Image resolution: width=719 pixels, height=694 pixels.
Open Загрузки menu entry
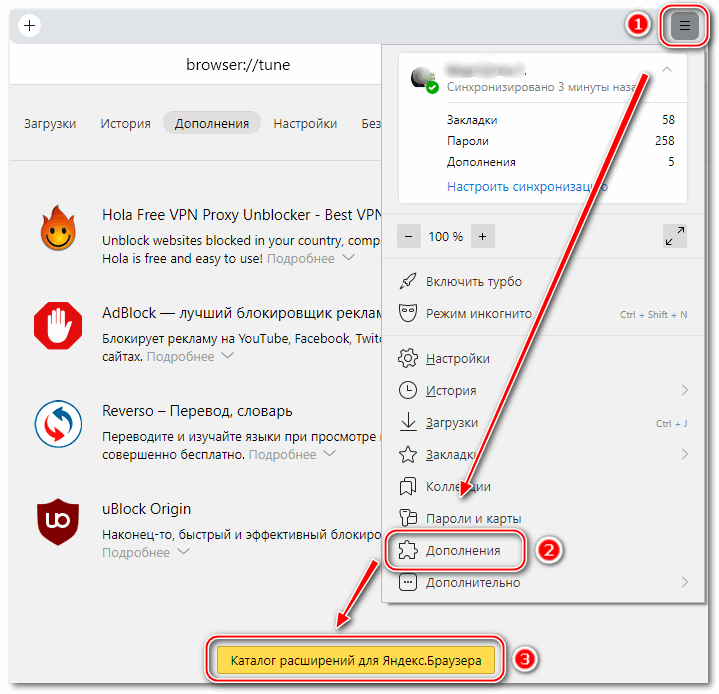(x=543, y=422)
